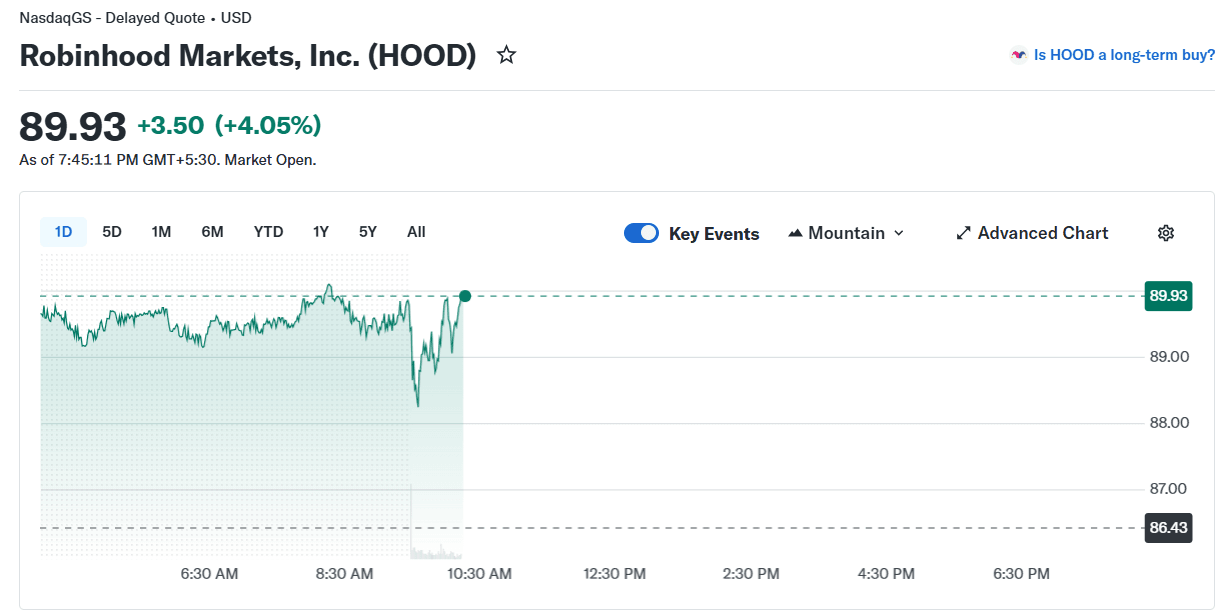
Task: Select the 1M range tab
Action: click(x=161, y=231)
